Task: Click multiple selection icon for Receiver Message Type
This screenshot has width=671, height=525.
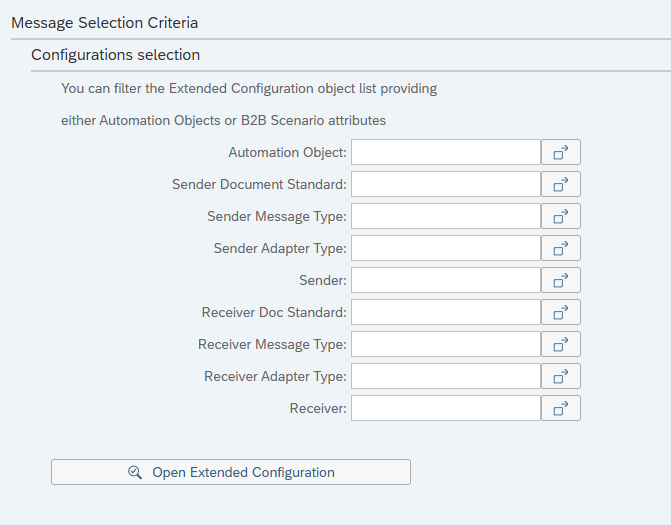Action: click(x=561, y=344)
